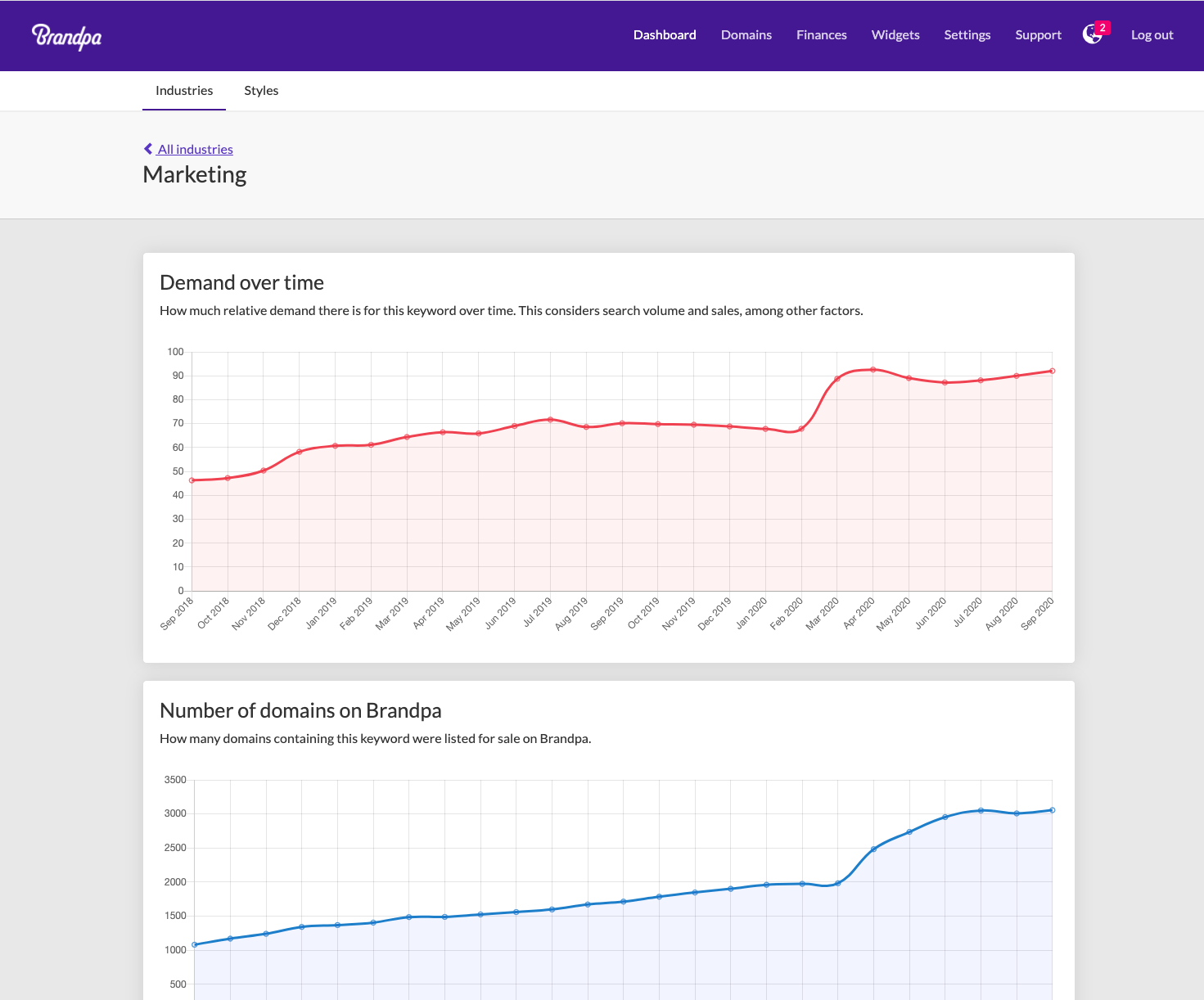Open the Support page
The image size is (1204, 1000).
tap(1039, 35)
